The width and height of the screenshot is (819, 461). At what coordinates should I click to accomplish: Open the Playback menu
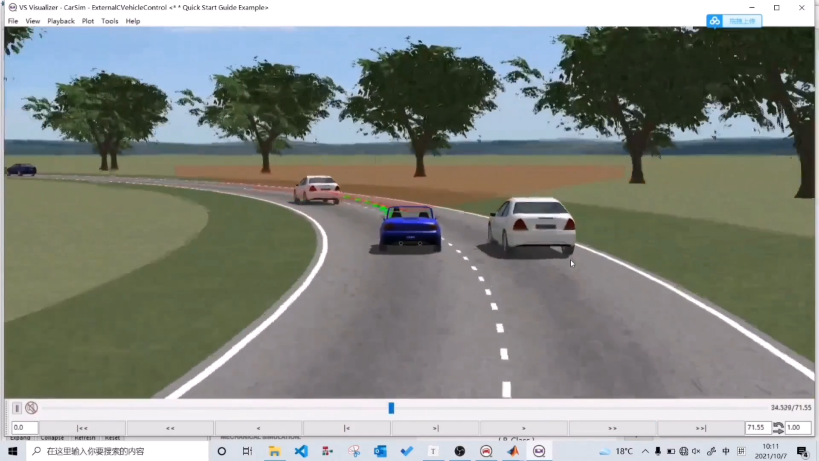(x=61, y=21)
